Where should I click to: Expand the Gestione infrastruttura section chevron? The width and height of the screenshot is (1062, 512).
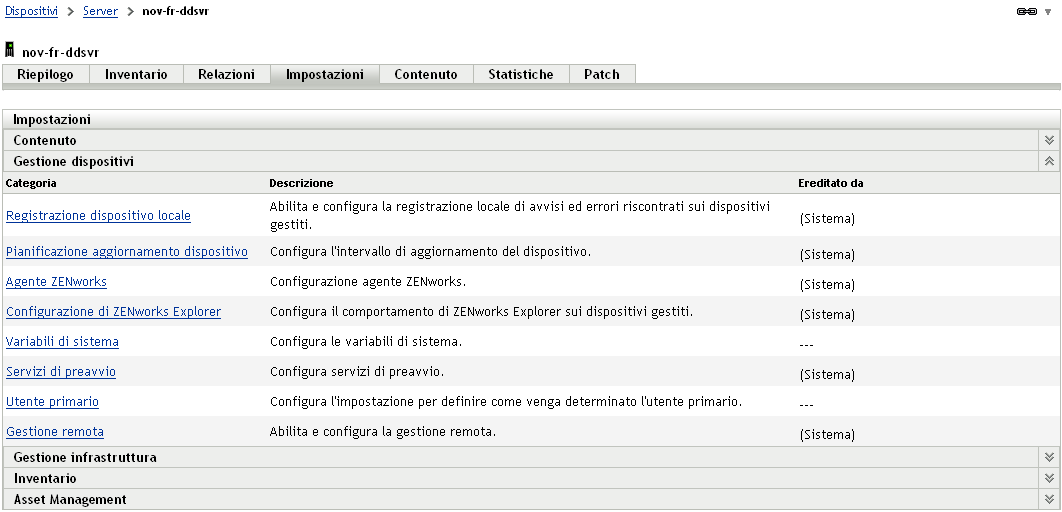(x=1049, y=458)
